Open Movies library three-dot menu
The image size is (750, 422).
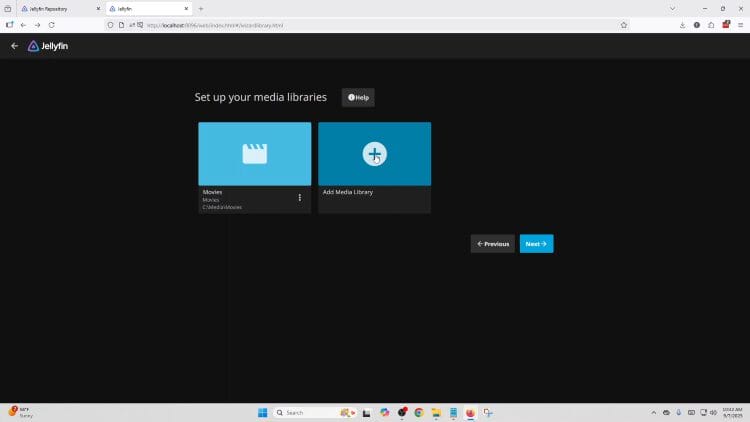coord(300,198)
